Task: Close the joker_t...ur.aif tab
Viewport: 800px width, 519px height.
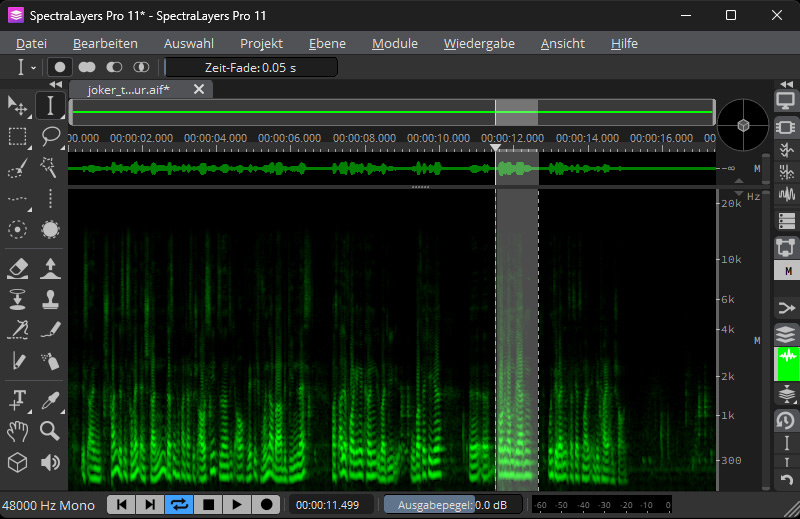Action: (x=199, y=89)
